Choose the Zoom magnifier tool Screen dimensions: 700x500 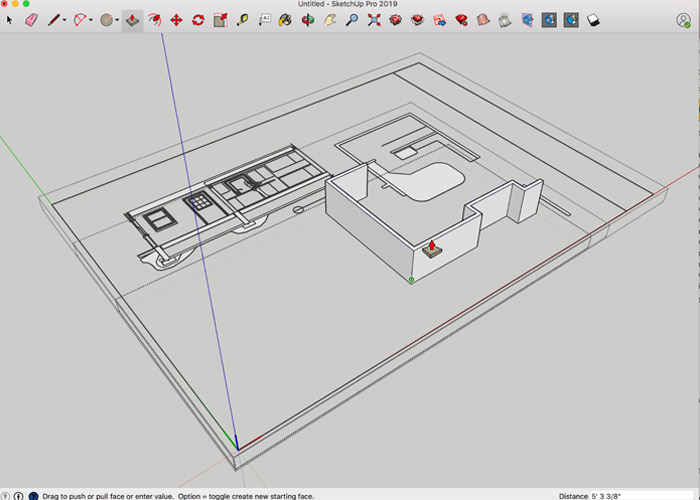(352, 20)
